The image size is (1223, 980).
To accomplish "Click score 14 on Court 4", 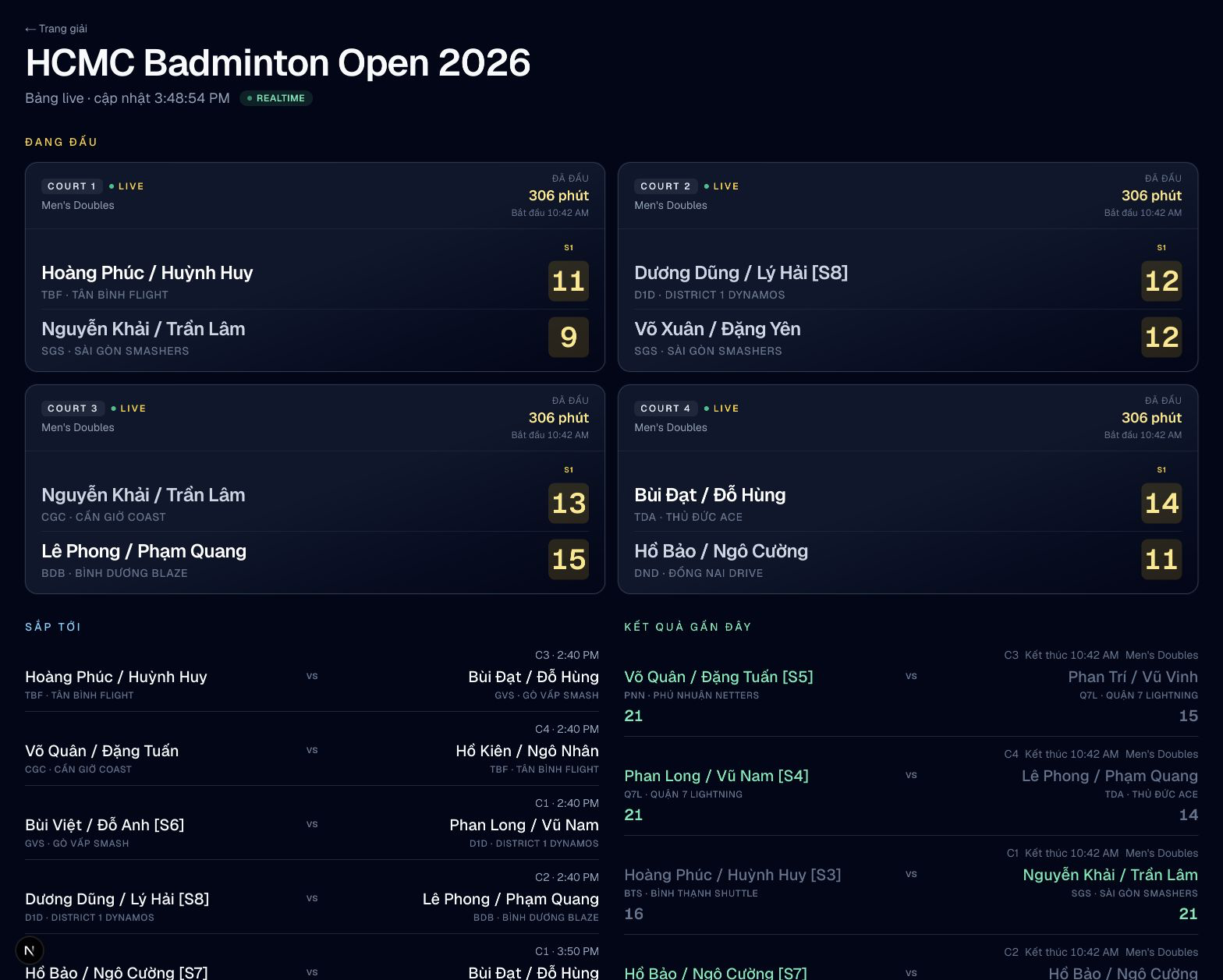I will (x=1161, y=503).
